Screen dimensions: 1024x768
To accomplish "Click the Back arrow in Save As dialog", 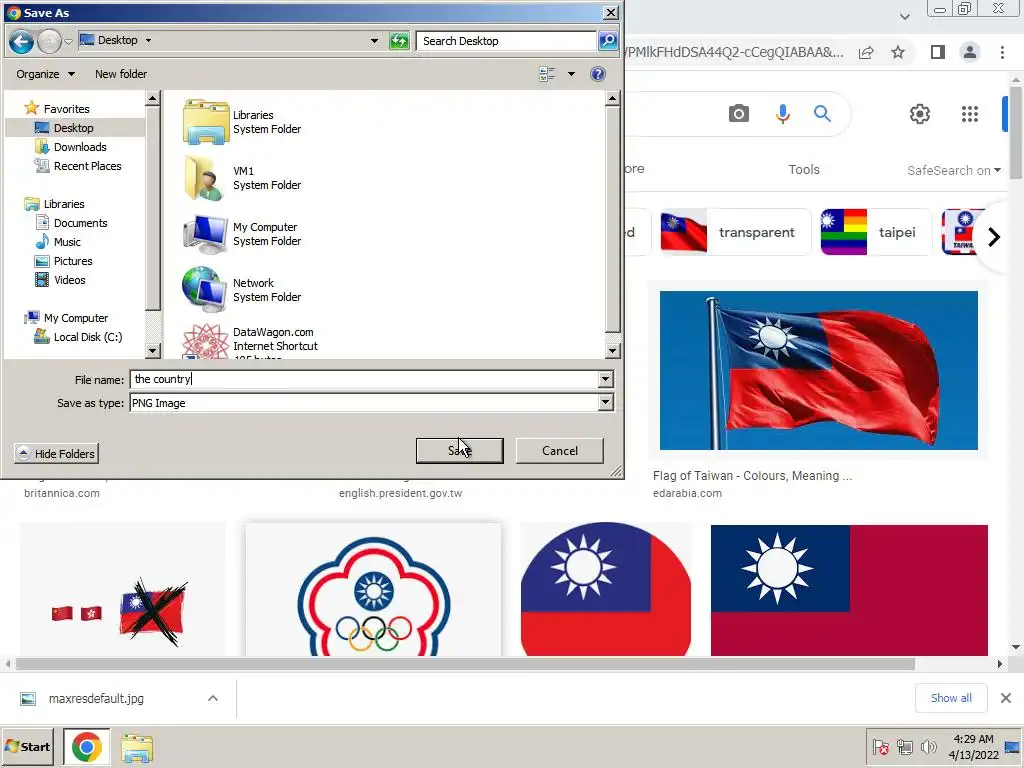I will click(21, 42).
